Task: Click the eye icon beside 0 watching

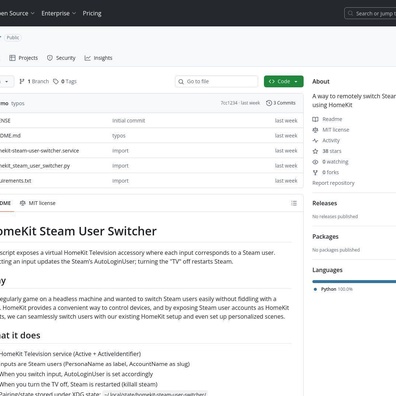Action: [x=315, y=162]
